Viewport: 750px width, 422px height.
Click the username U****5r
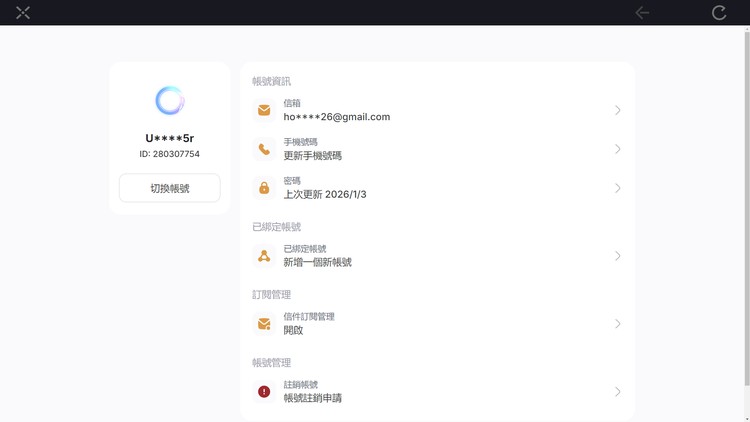tap(170, 138)
